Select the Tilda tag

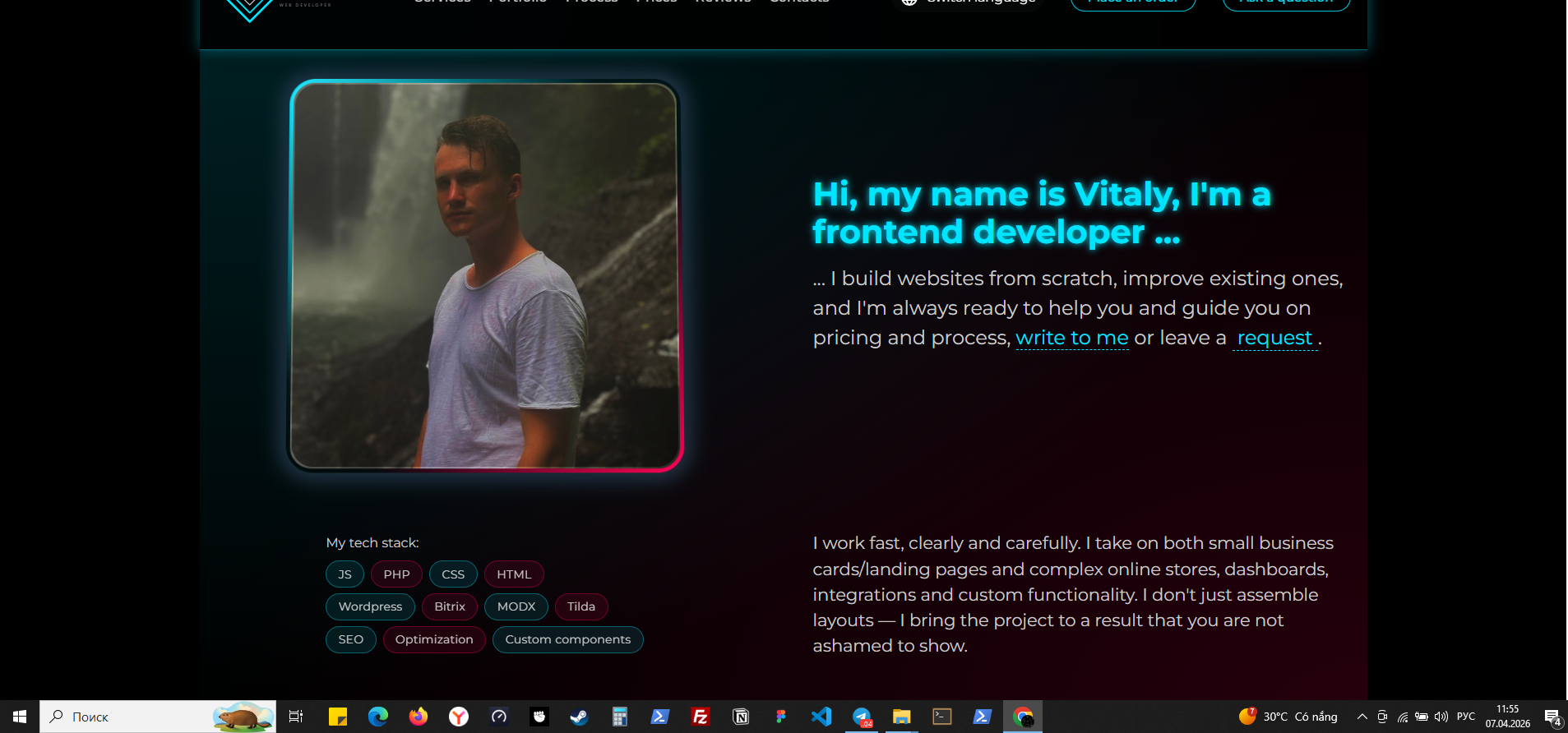581,606
